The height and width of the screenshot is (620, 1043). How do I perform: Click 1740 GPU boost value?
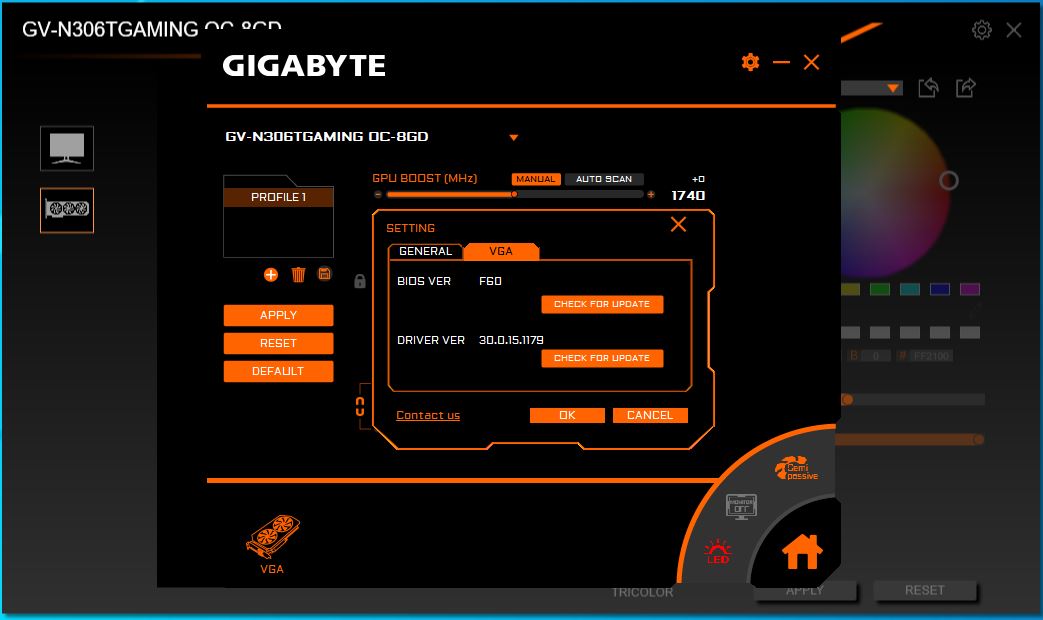coord(688,196)
